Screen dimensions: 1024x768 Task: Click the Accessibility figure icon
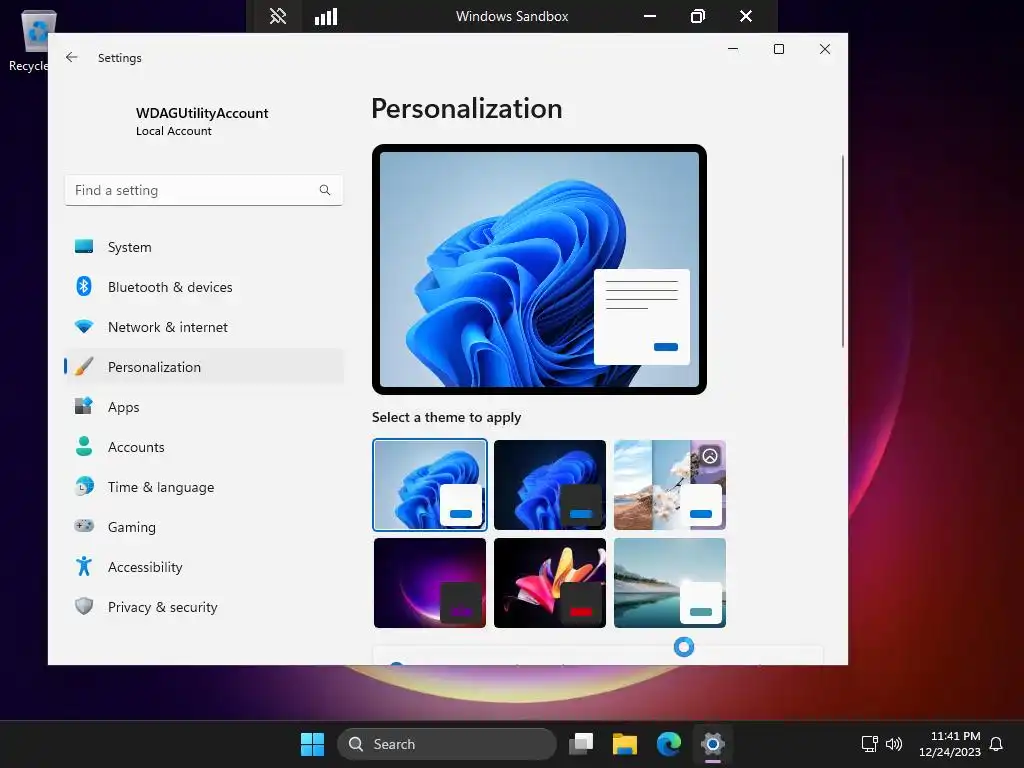pos(84,566)
